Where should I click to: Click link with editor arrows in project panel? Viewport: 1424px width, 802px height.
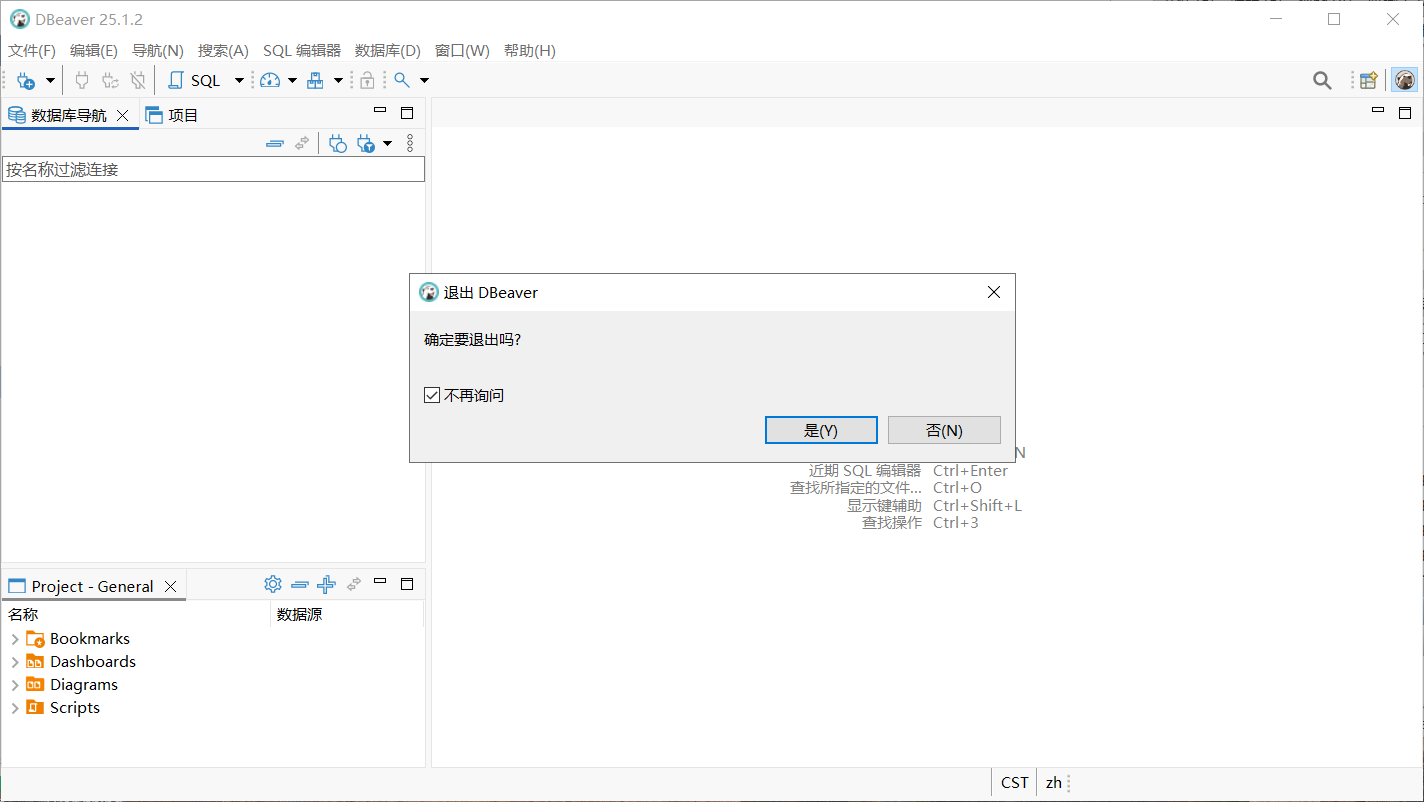tap(354, 585)
